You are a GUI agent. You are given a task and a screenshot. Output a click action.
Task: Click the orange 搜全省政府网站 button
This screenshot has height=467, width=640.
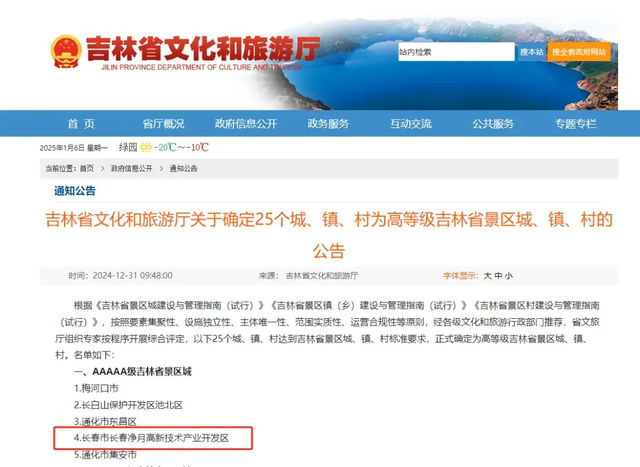coord(579,52)
